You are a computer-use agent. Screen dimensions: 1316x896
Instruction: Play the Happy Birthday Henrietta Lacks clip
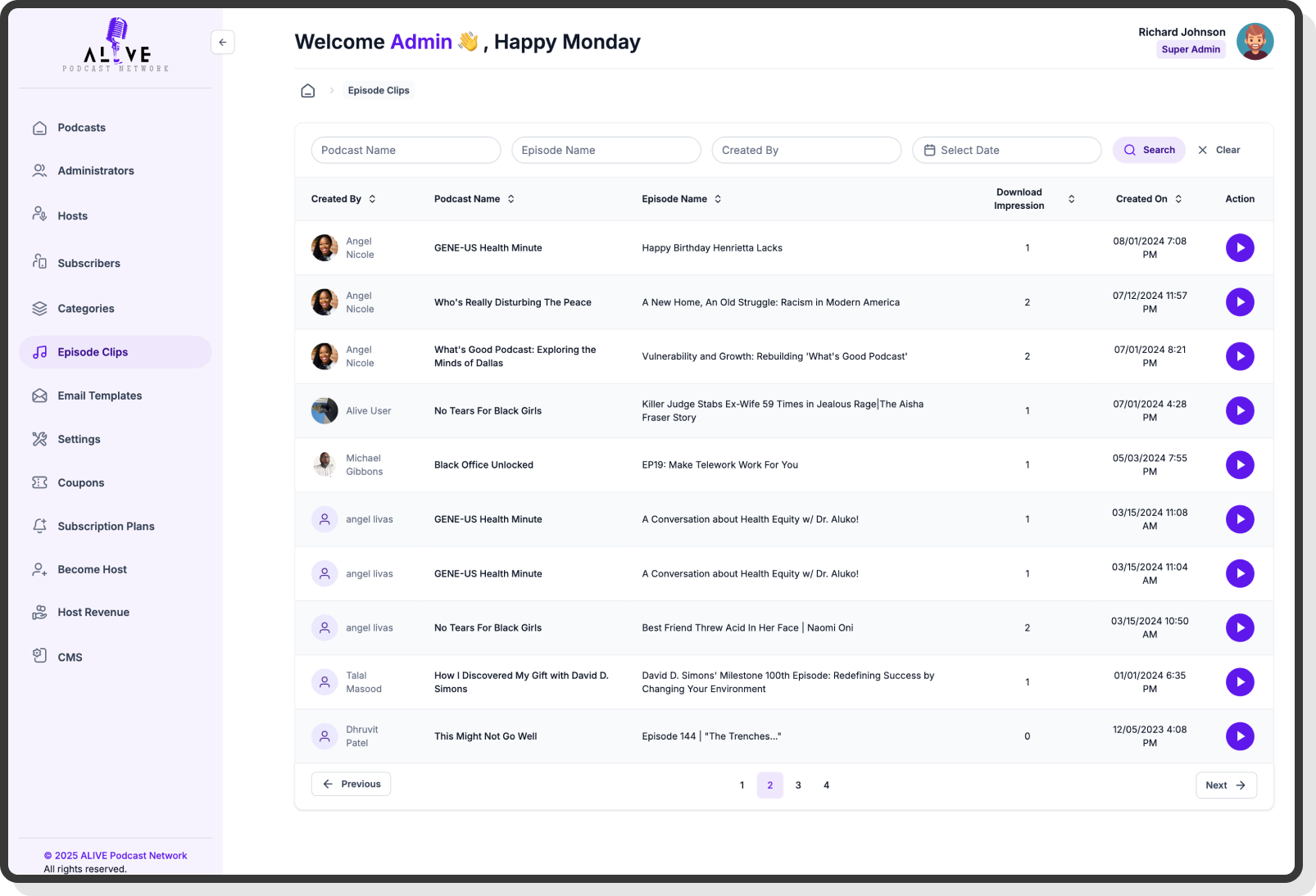(x=1239, y=248)
